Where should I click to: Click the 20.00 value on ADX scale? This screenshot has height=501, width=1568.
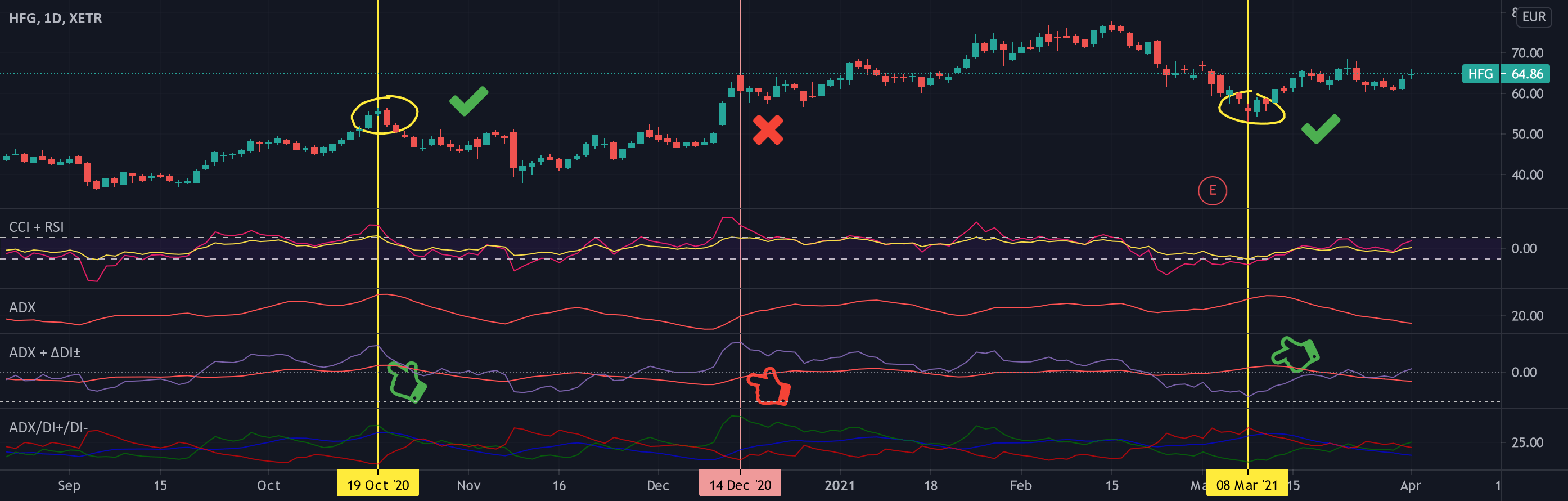point(1527,316)
